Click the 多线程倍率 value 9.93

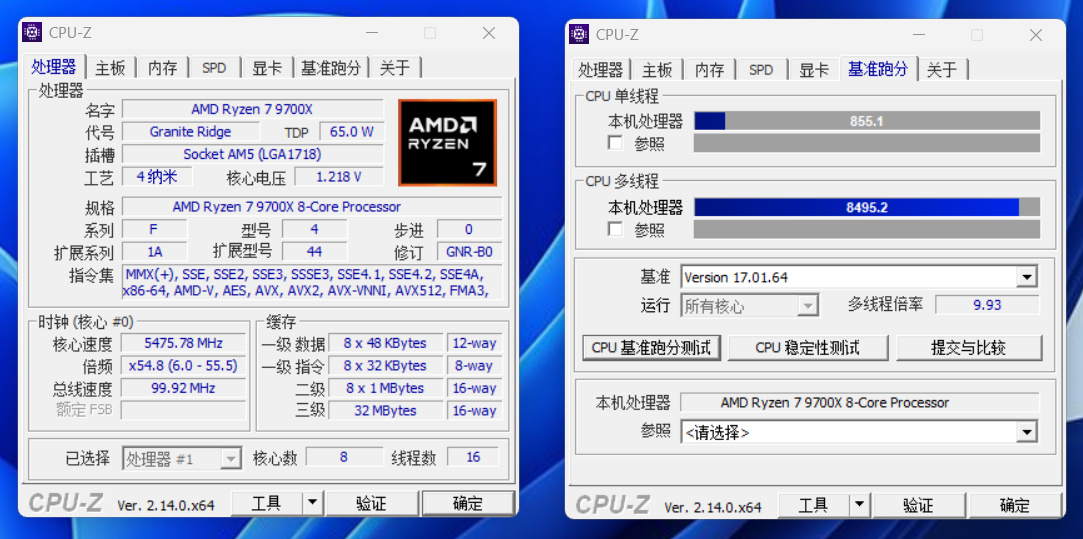coord(987,305)
